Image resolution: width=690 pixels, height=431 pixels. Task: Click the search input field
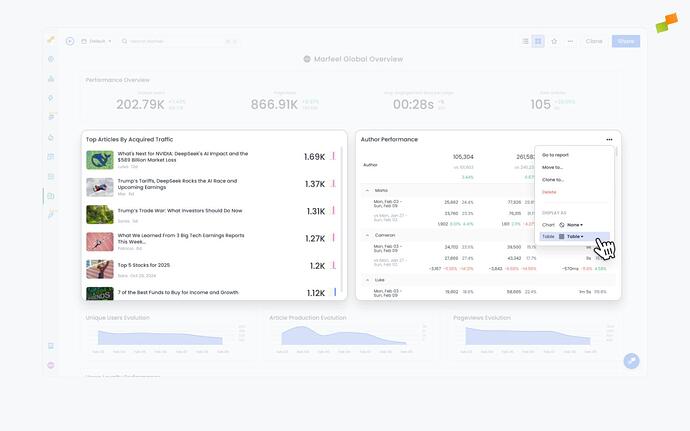pos(180,41)
